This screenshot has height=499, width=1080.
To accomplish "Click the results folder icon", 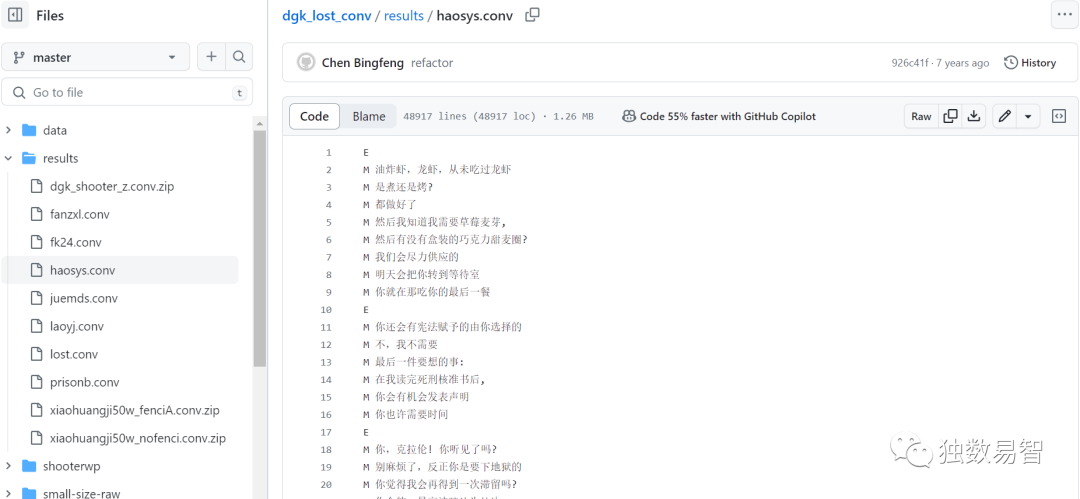I will click(x=29, y=159).
